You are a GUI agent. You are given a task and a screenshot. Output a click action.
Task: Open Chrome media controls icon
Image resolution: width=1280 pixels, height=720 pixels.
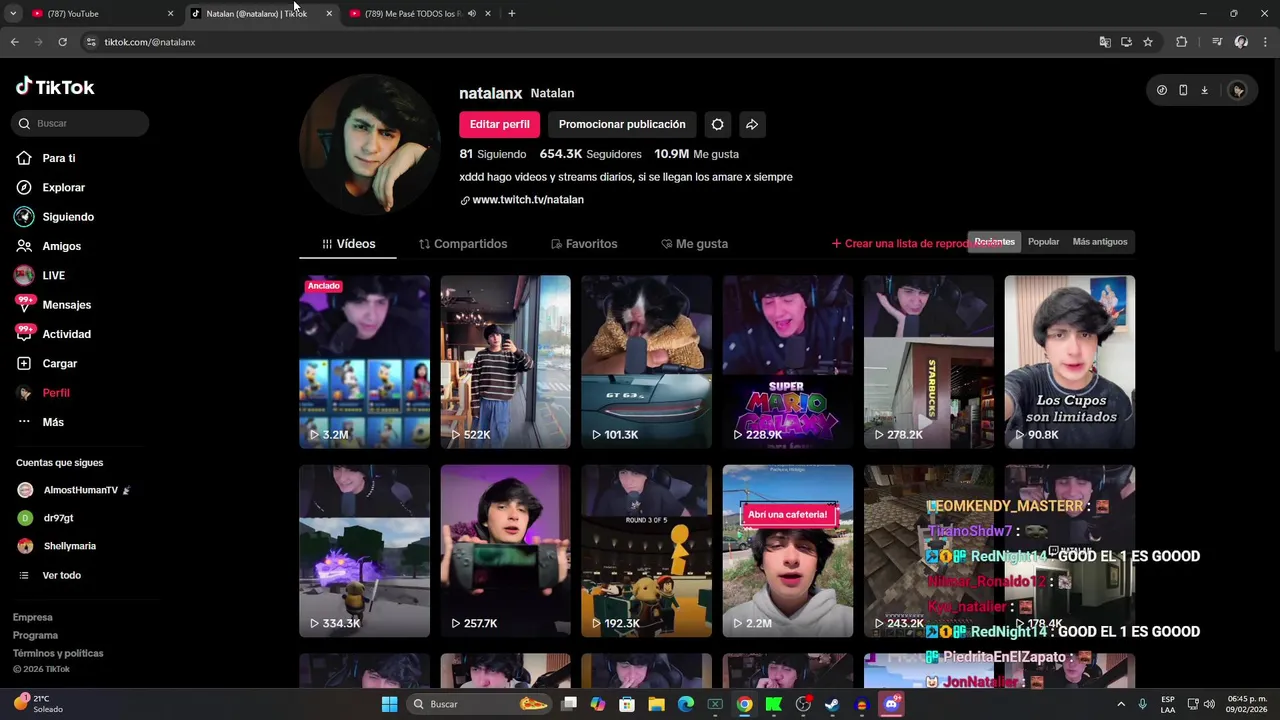(x=1217, y=42)
